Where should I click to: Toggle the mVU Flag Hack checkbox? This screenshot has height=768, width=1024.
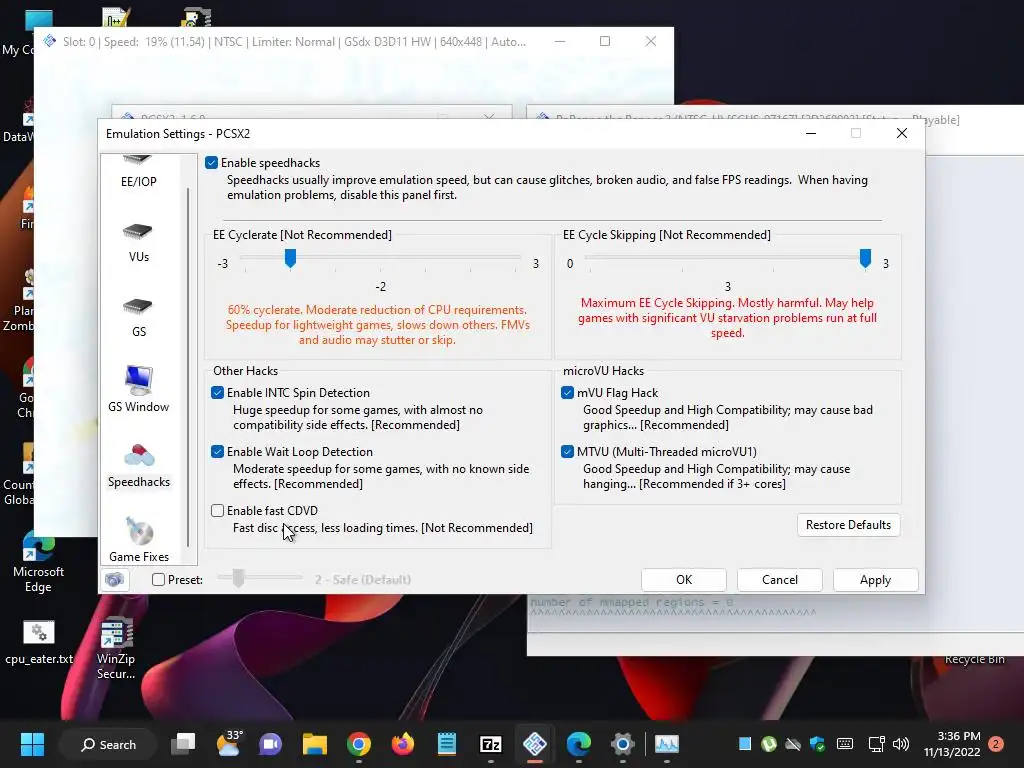(x=568, y=392)
